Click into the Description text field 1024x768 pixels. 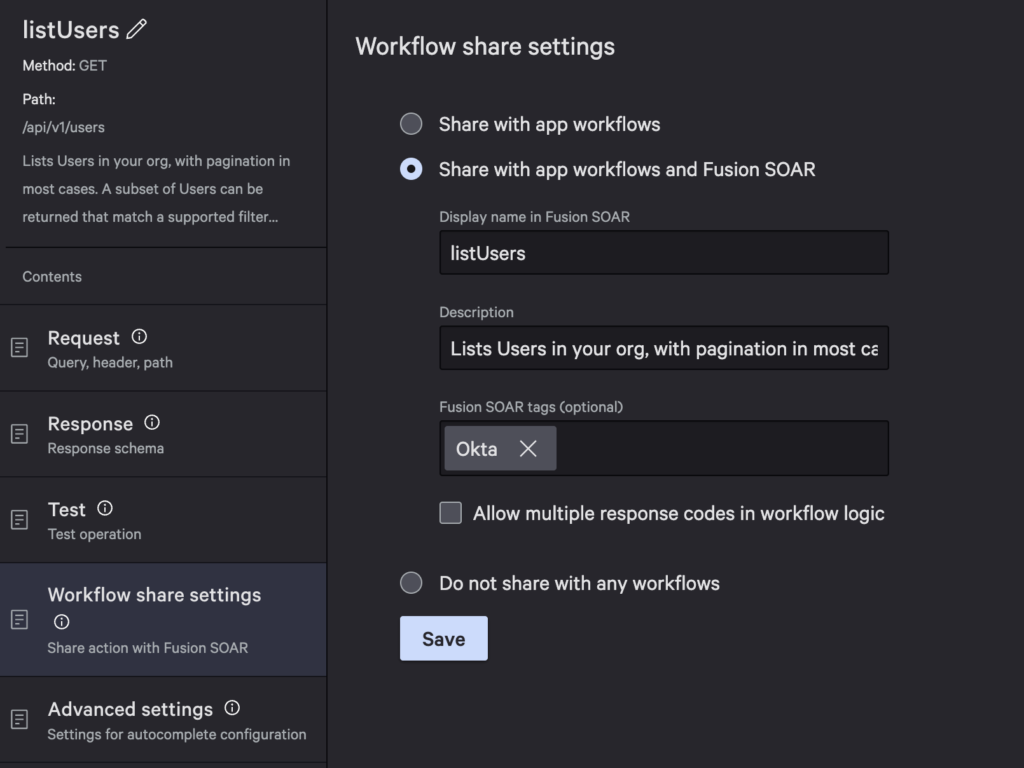tap(663, 348)
